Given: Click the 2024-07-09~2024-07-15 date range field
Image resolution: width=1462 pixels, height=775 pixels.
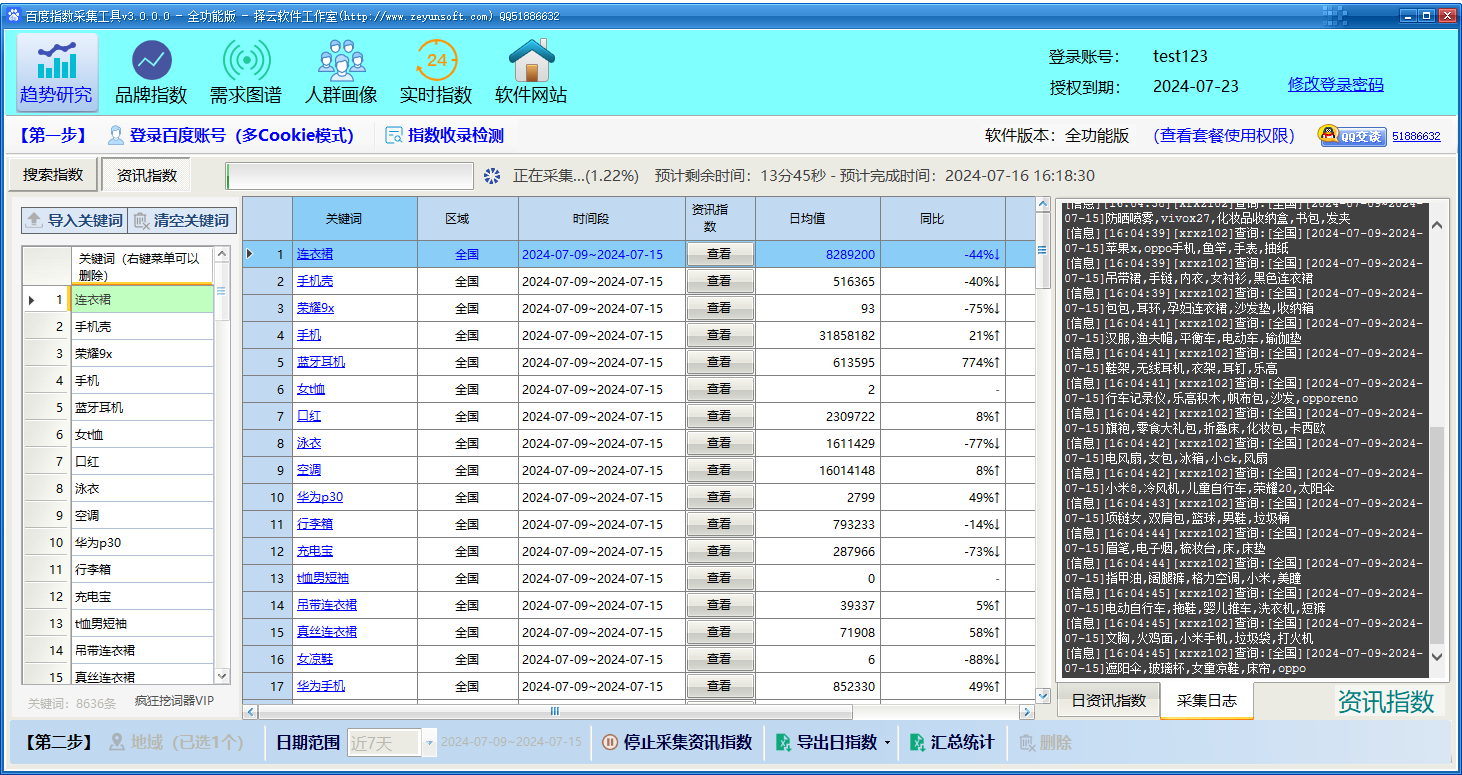Looking at the screenshot, I should coord(511,743).
